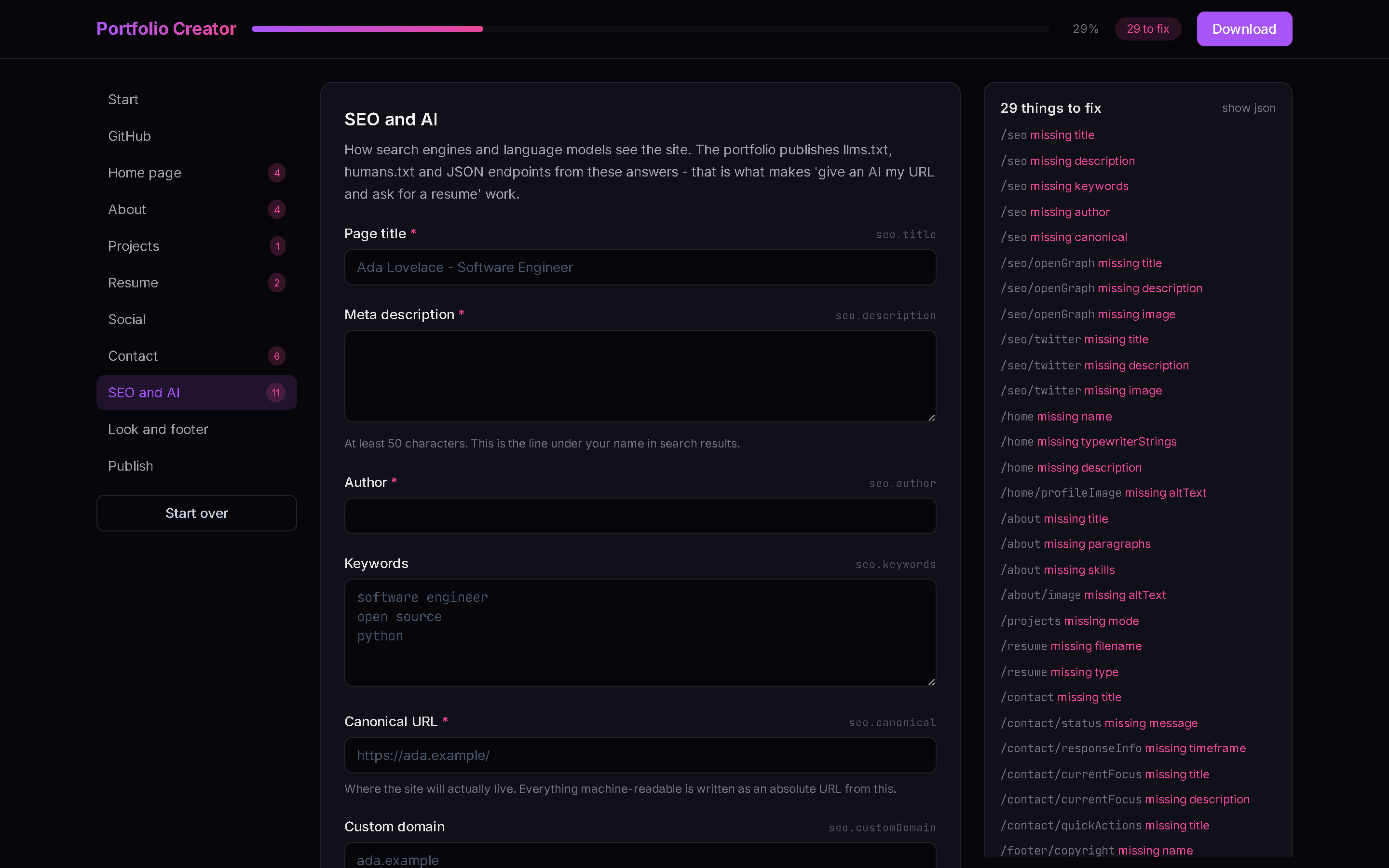Image resolution: width=1389 pixels, height=868 pixels.
Task: Open /contact/status missing message issue
Action: click(1099, 723)
